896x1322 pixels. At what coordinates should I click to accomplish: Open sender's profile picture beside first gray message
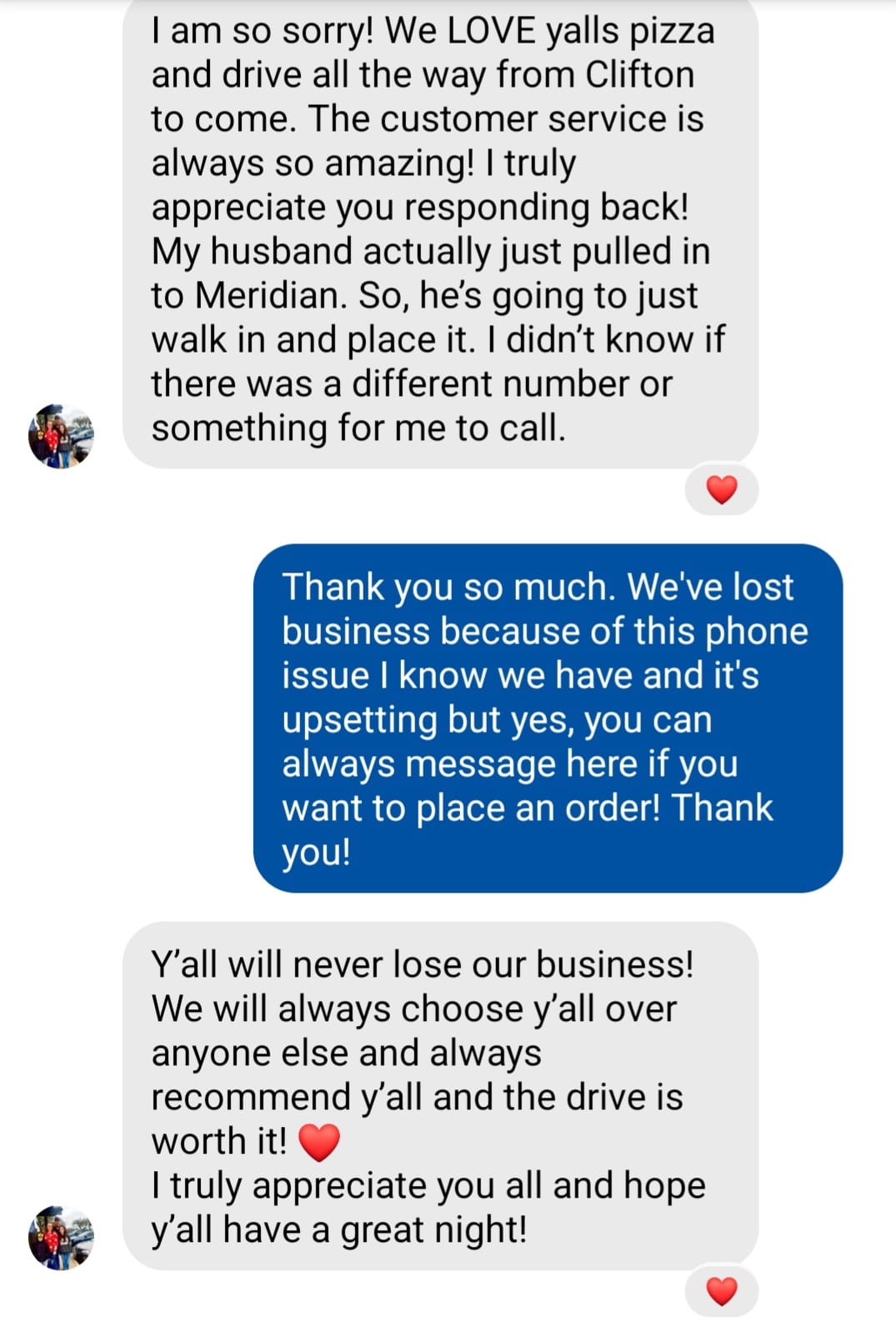pyautogui.click(x=61, y=436)
